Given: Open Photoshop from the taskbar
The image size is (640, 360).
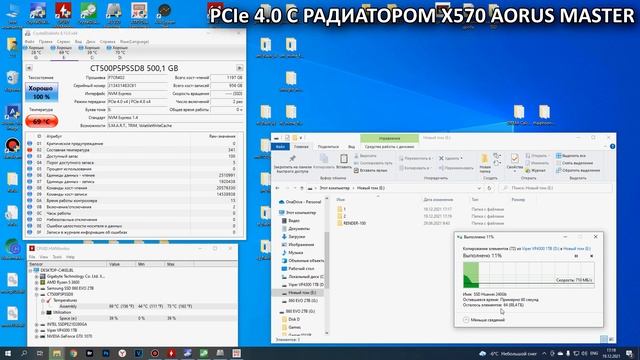Looking at the screenshot, I should [106, 353].
